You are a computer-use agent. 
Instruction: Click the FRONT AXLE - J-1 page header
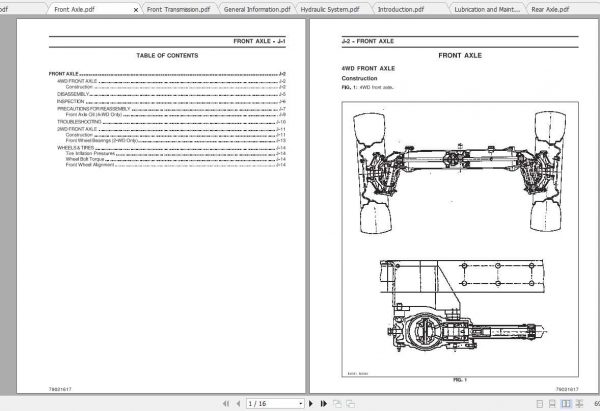[x=259, y=41]
